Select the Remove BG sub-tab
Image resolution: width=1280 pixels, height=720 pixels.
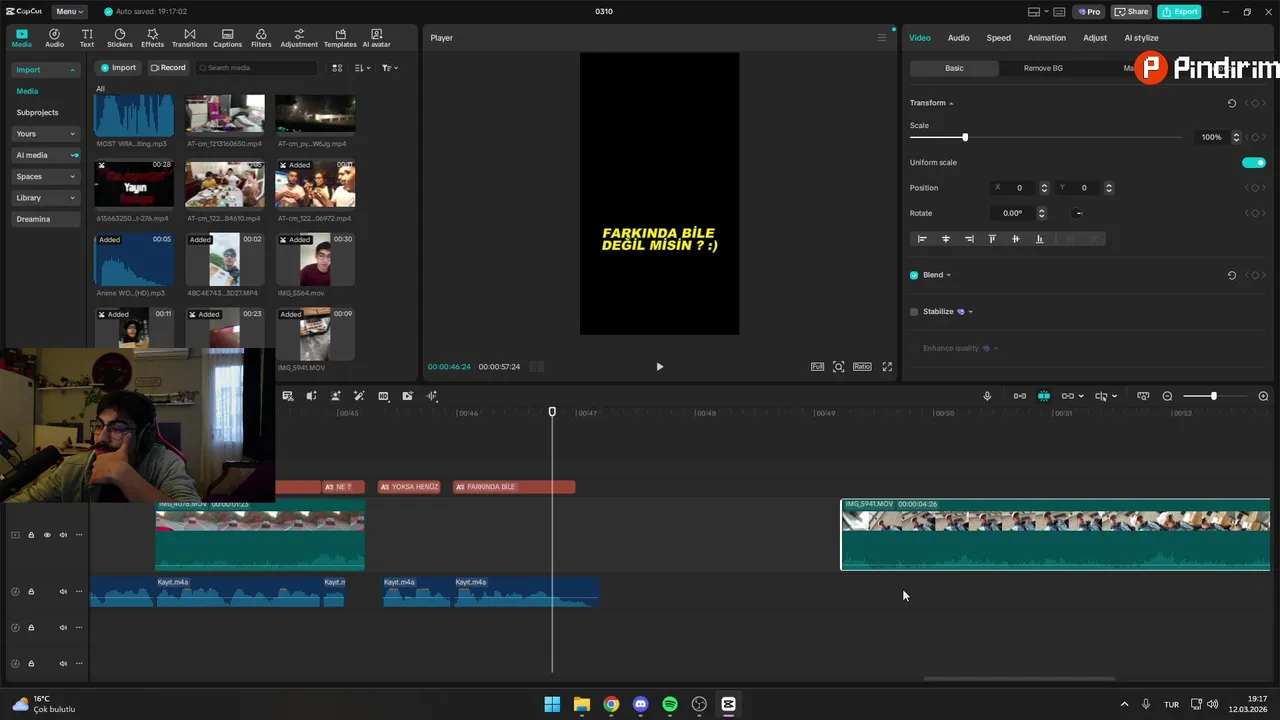click(1043, 68)
